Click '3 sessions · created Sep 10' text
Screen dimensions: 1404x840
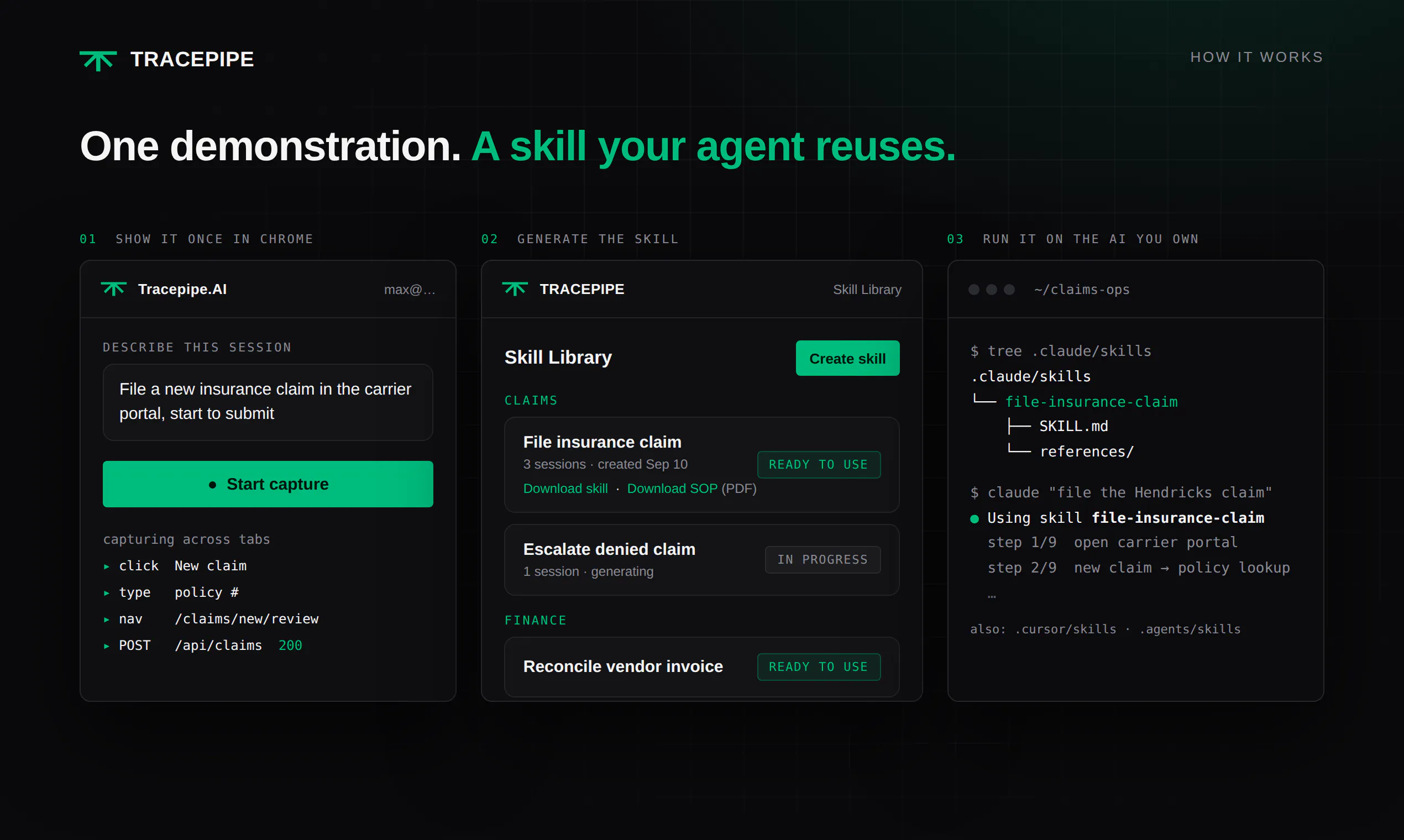tap(605, 464)
